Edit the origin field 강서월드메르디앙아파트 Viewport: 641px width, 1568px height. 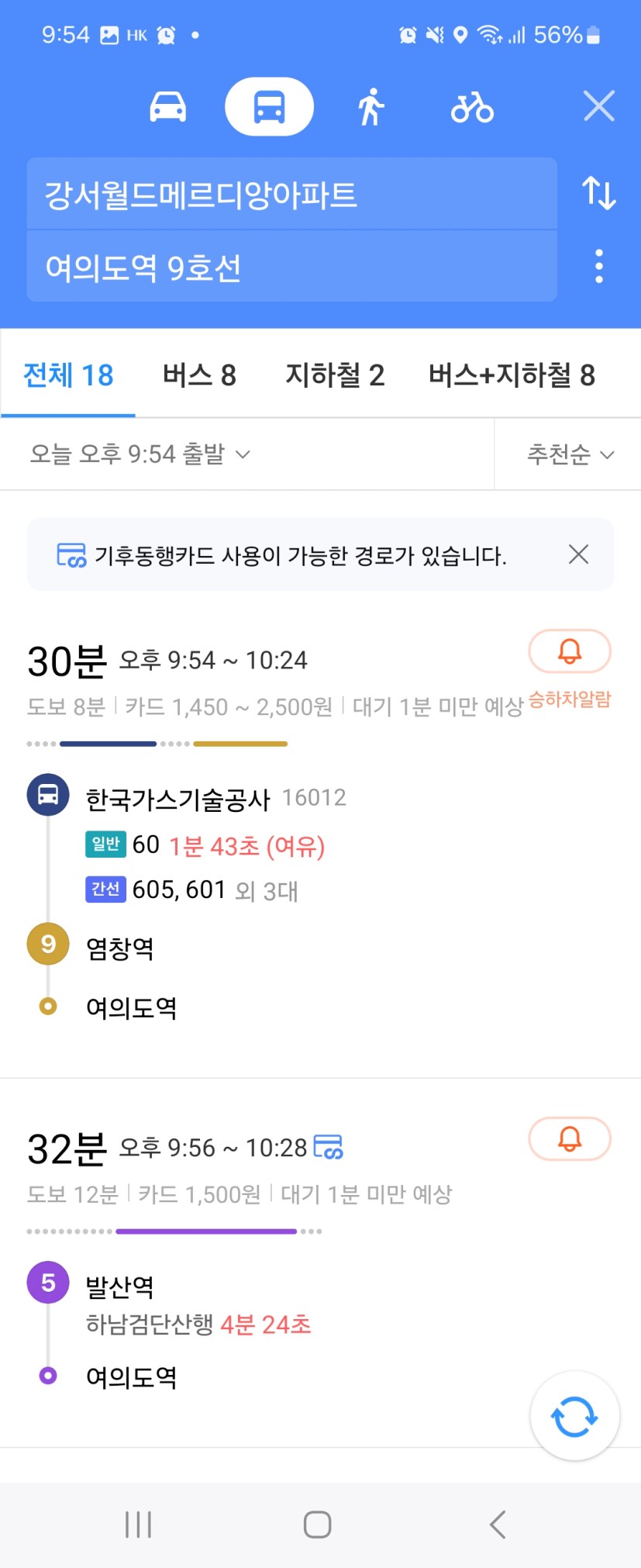[x=291, y=194]
